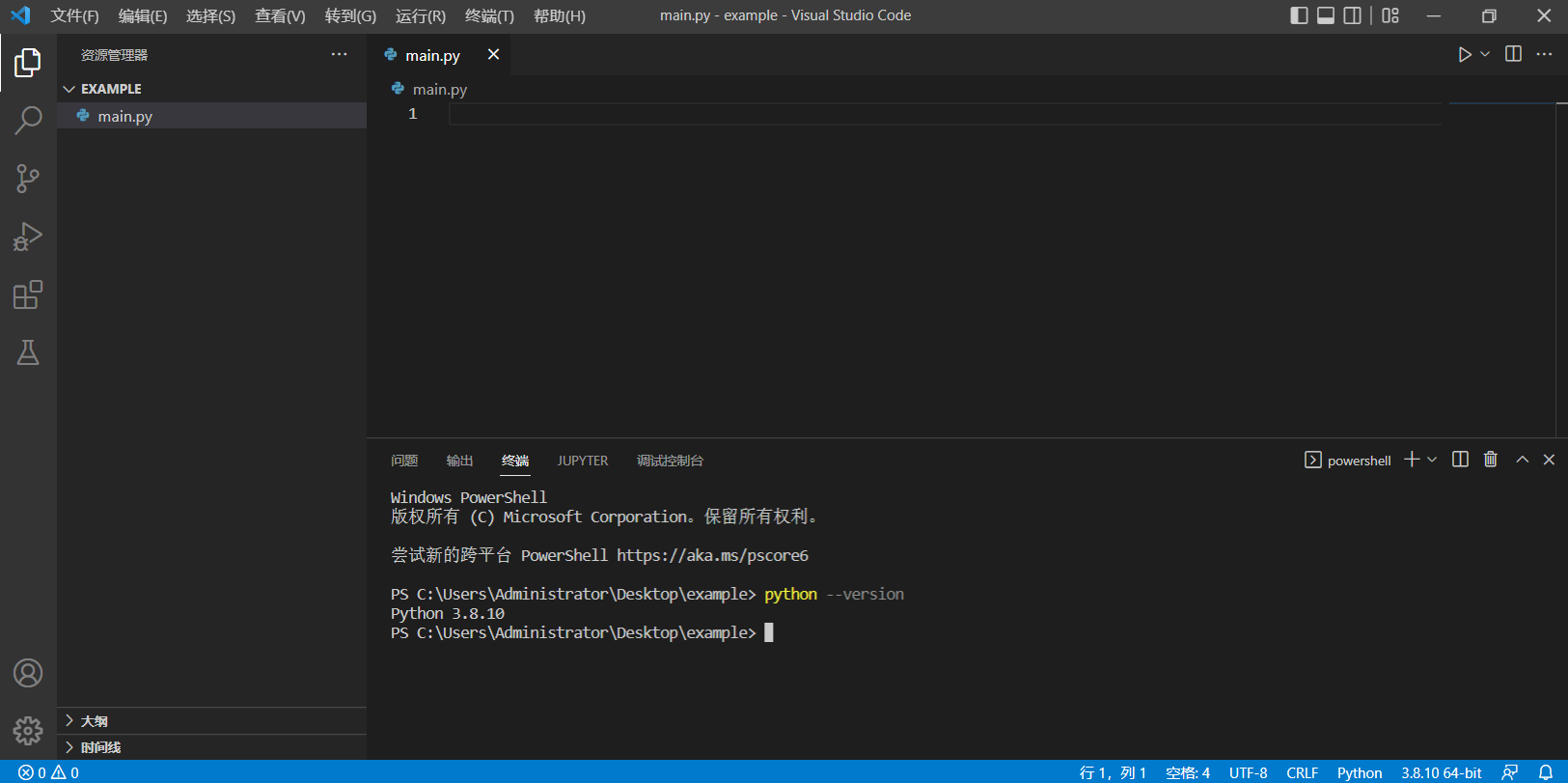Open the Manage gear settings icon
The image size is (1568, 783).
(28, 731)
